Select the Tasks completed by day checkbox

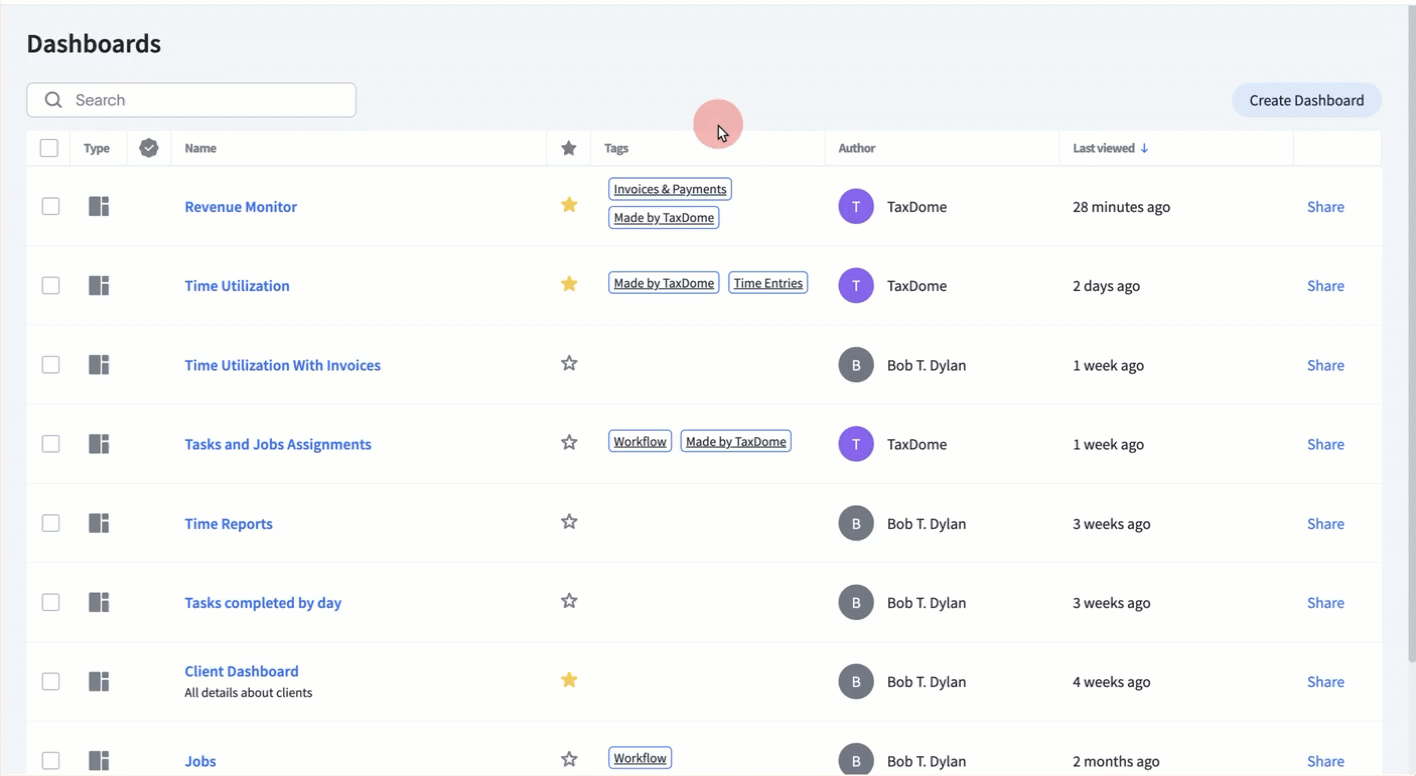(51, 603)
